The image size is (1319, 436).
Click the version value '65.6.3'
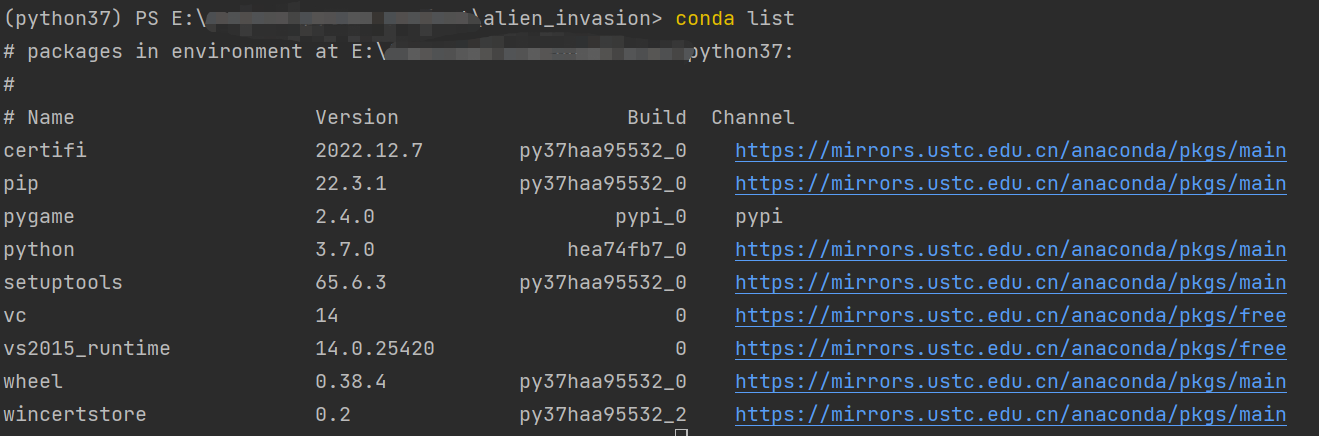coord(351,283)
